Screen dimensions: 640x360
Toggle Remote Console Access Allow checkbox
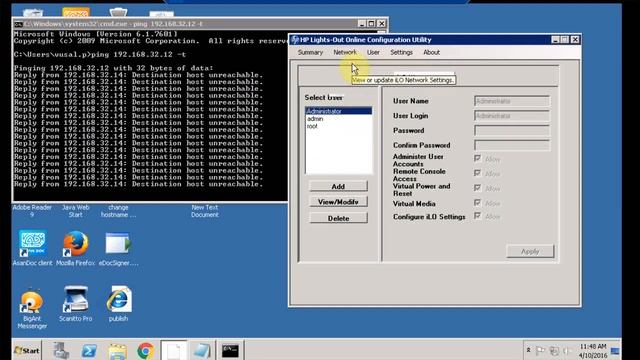tap(477, 173)
